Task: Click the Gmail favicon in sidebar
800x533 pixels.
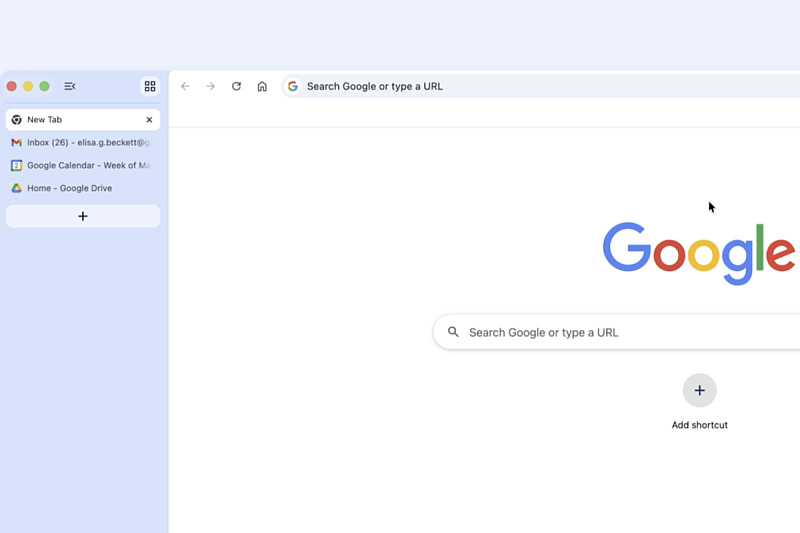Action: 16,142
